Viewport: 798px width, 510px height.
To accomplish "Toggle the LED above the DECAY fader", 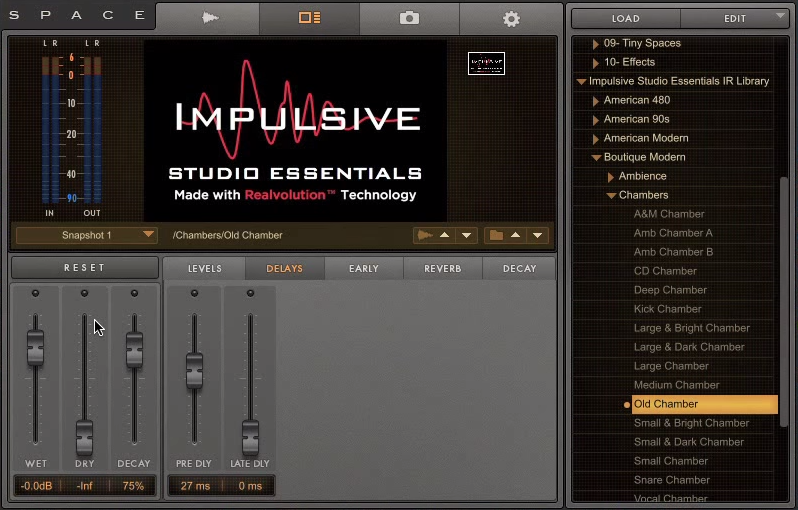I will click(x=134, y=293).
